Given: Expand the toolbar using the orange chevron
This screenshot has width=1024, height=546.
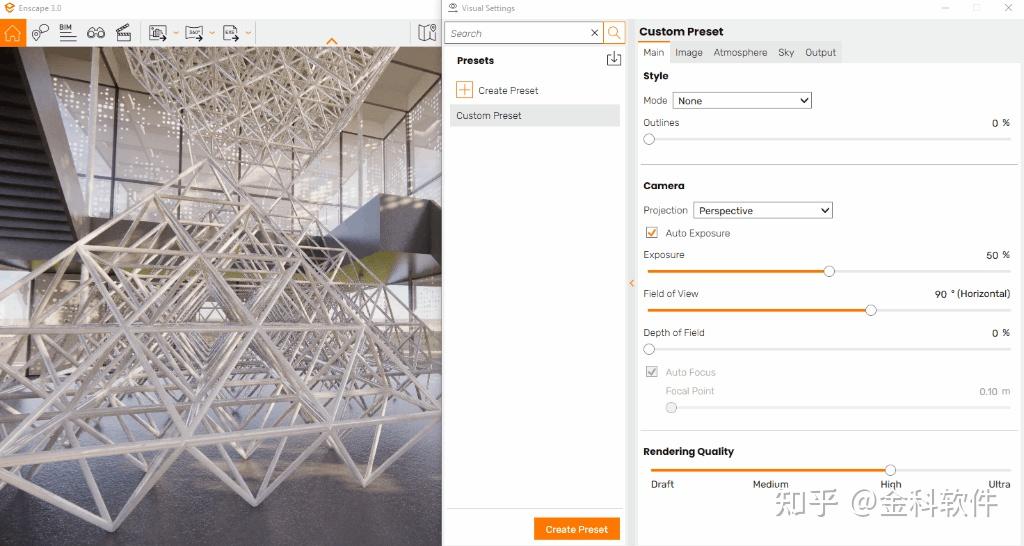Looking at the screenshot, I should point(332,41).
